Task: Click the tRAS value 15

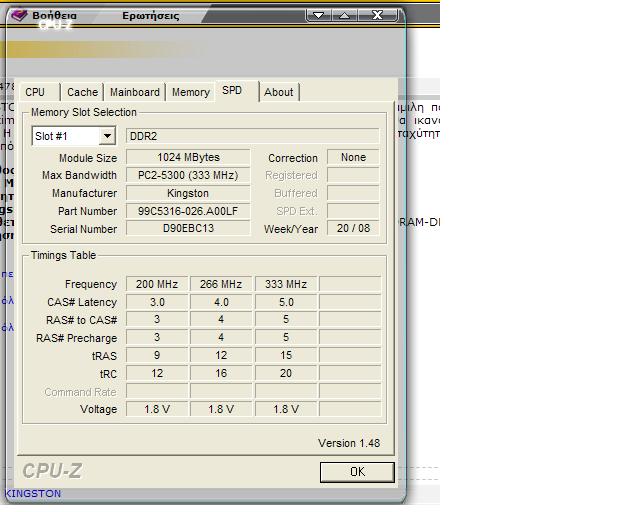Action: [286, 356]
